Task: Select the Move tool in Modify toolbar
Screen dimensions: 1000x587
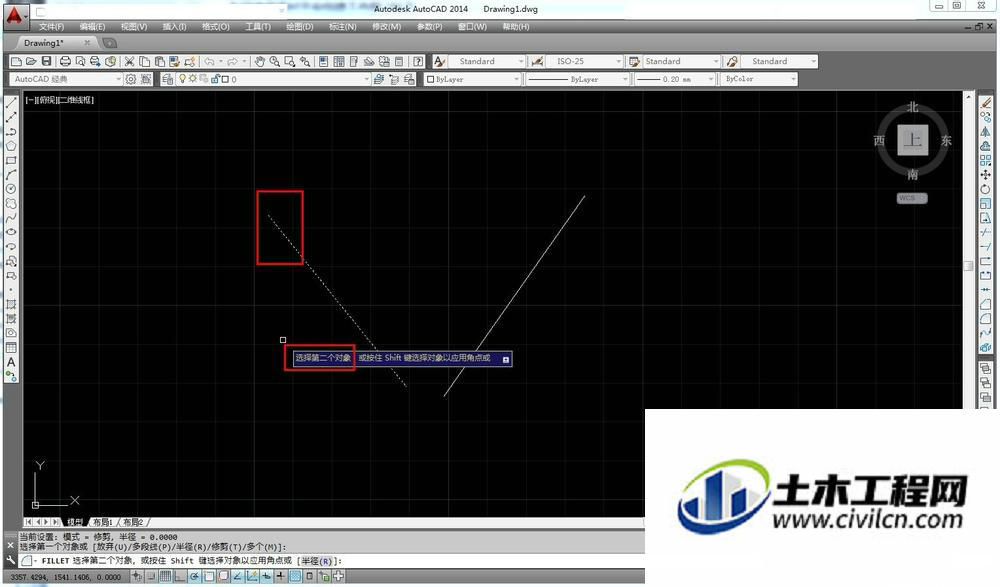Action: click(x=985, y=174)
